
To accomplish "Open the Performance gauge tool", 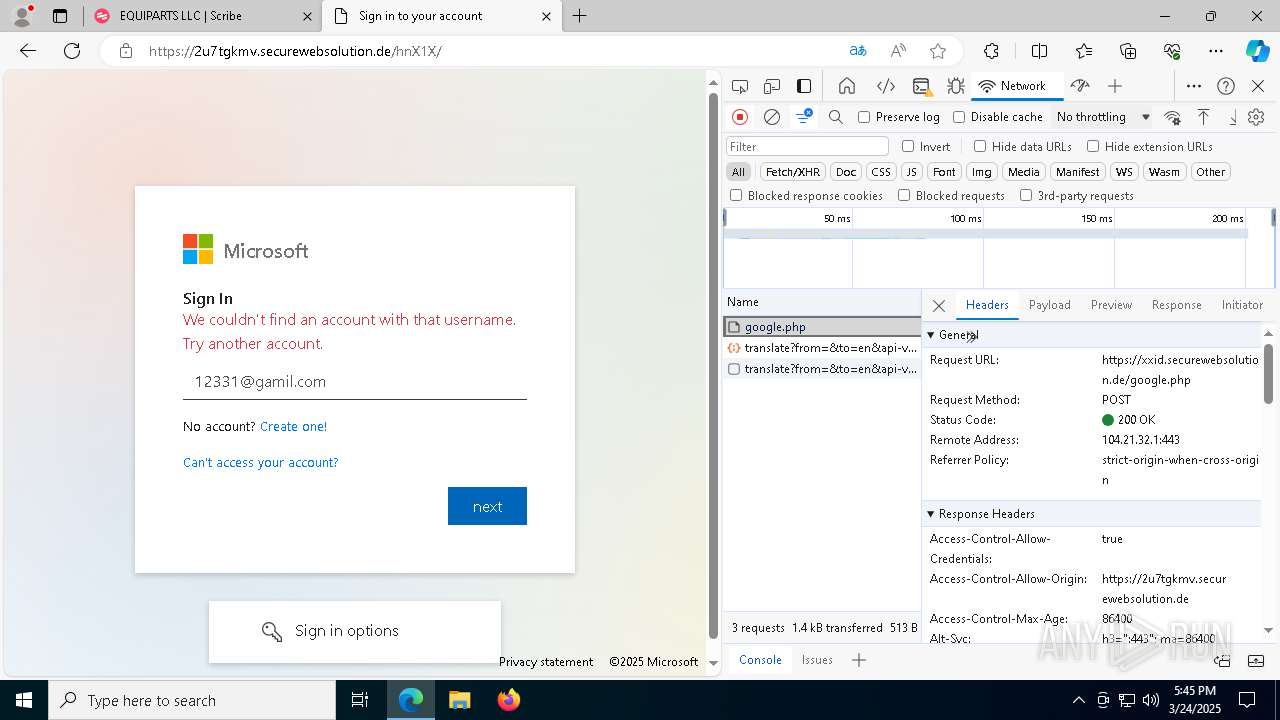I will tap(1079, 86).
